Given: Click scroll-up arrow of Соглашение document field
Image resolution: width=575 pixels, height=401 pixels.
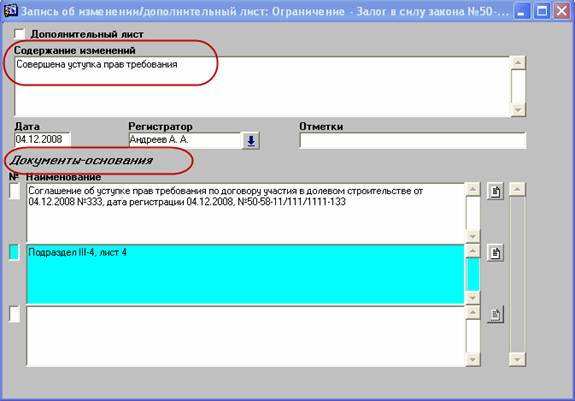Looking at the screenshot, I should [472, 190].
